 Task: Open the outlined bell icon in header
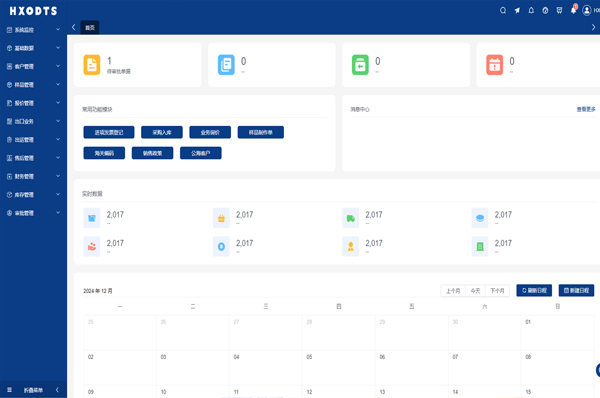(531, 10)
